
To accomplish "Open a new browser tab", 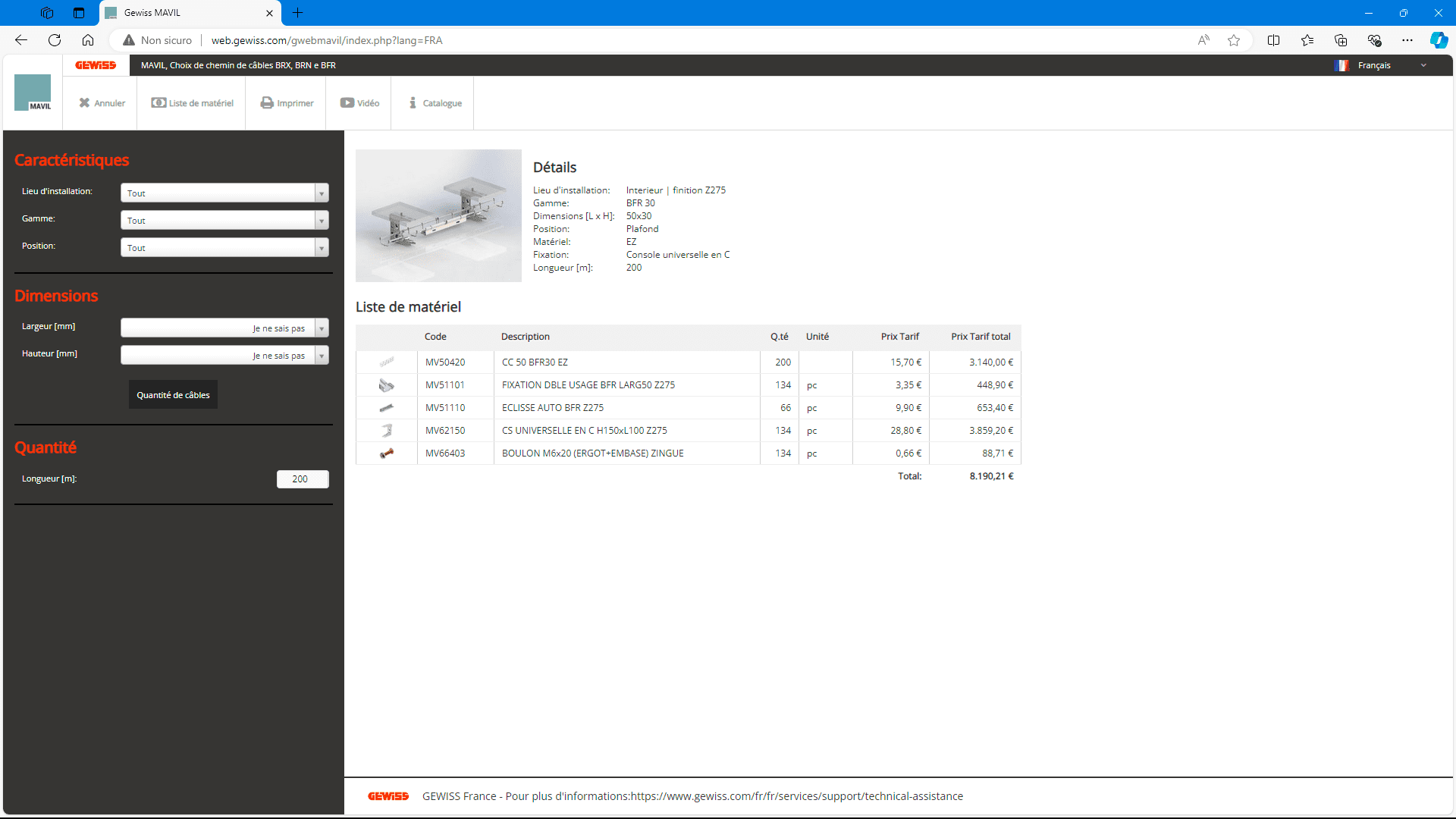I will click(x=298, y=13).
